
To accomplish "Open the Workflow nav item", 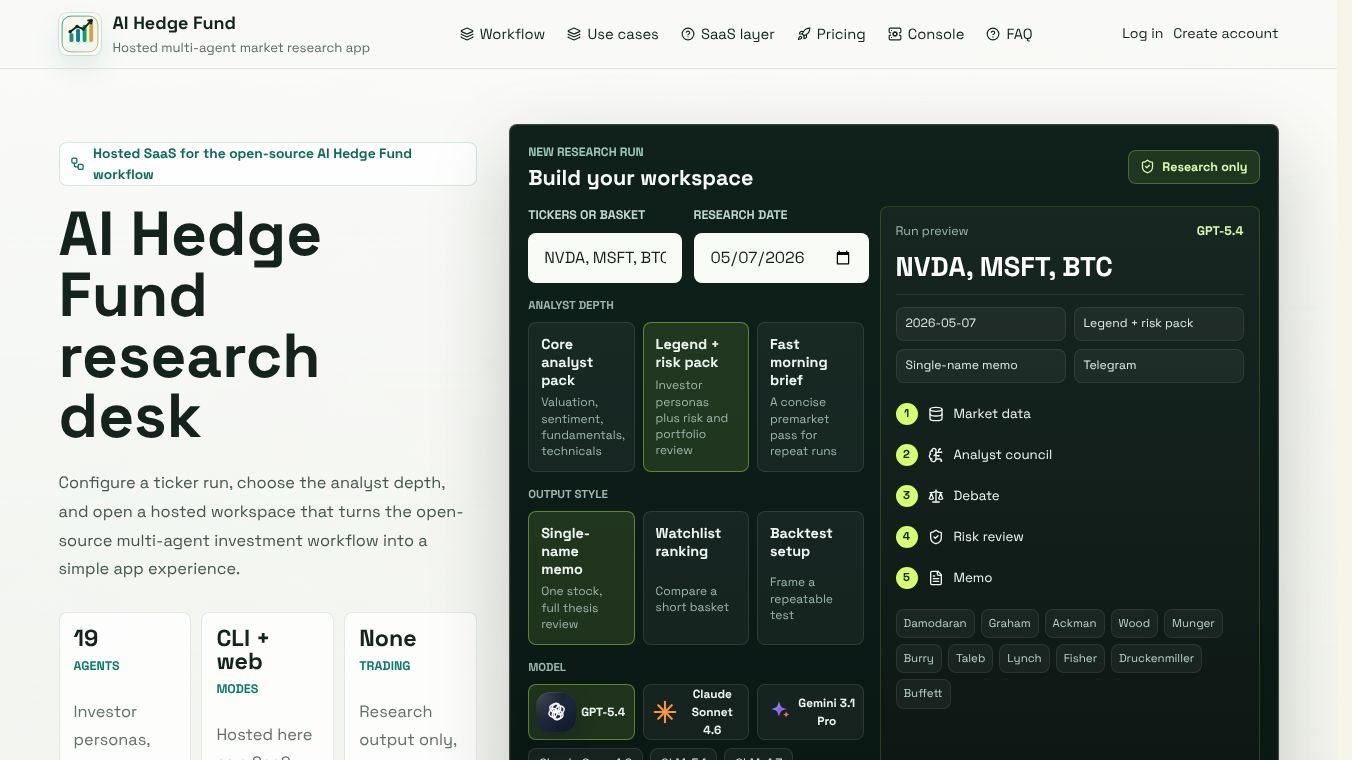I will (x=502, y=34).
